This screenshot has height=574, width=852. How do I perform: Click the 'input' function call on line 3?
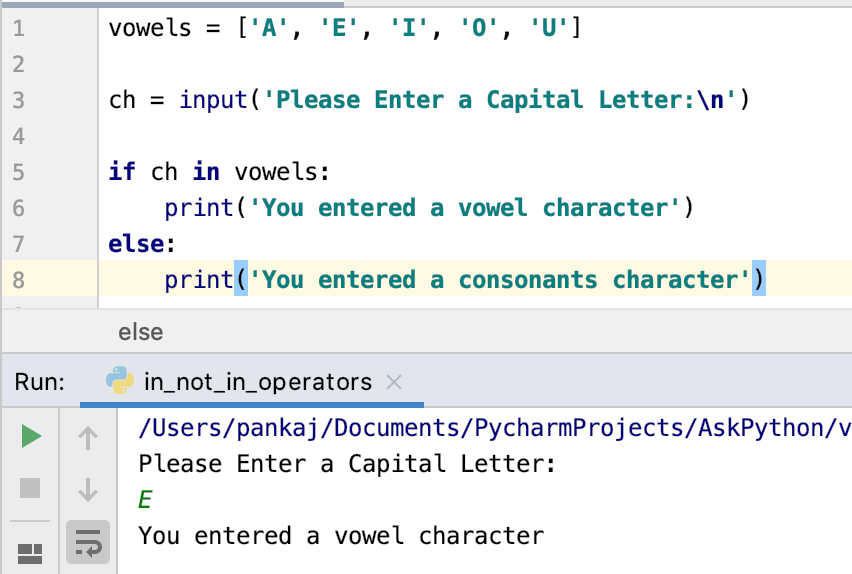214,100
